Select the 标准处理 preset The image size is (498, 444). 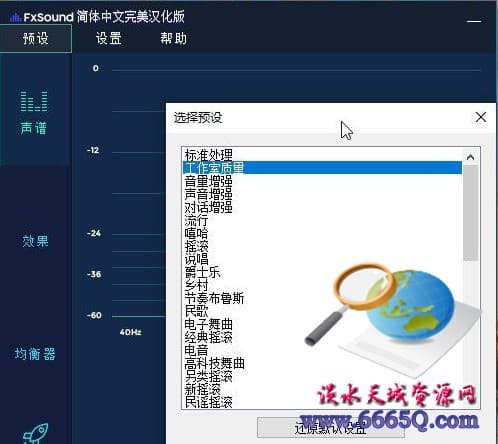click(x=322, y=155)
